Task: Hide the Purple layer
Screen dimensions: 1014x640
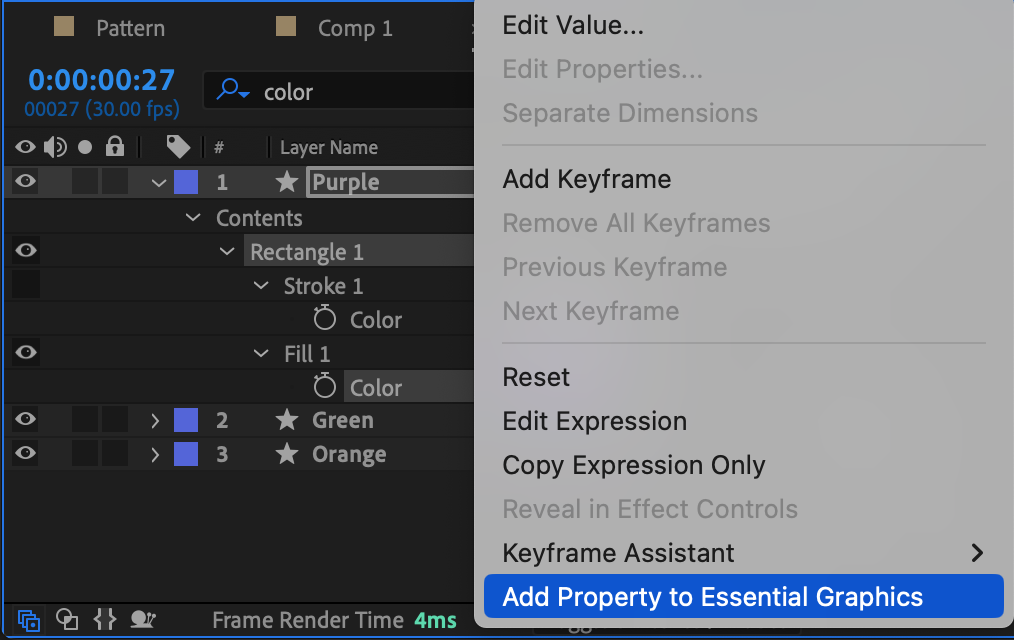Action: [x=26, y=182]
